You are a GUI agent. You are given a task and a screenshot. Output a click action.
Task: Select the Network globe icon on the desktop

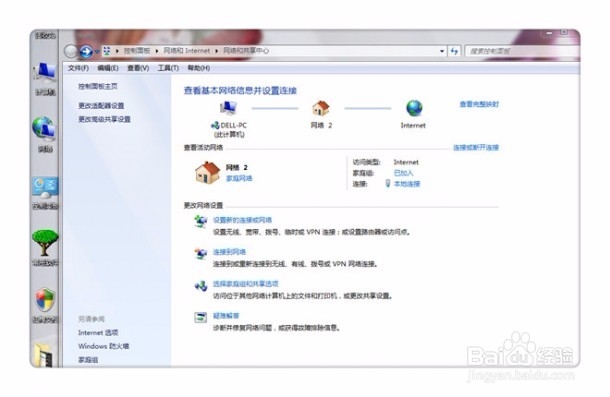(x=44, y=128)
